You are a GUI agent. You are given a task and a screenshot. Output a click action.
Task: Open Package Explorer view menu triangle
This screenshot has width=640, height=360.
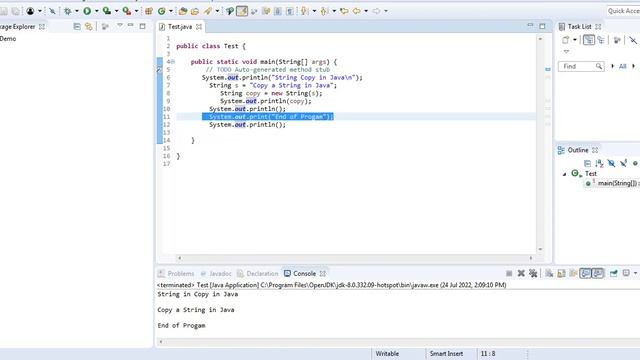click(120, 26)
